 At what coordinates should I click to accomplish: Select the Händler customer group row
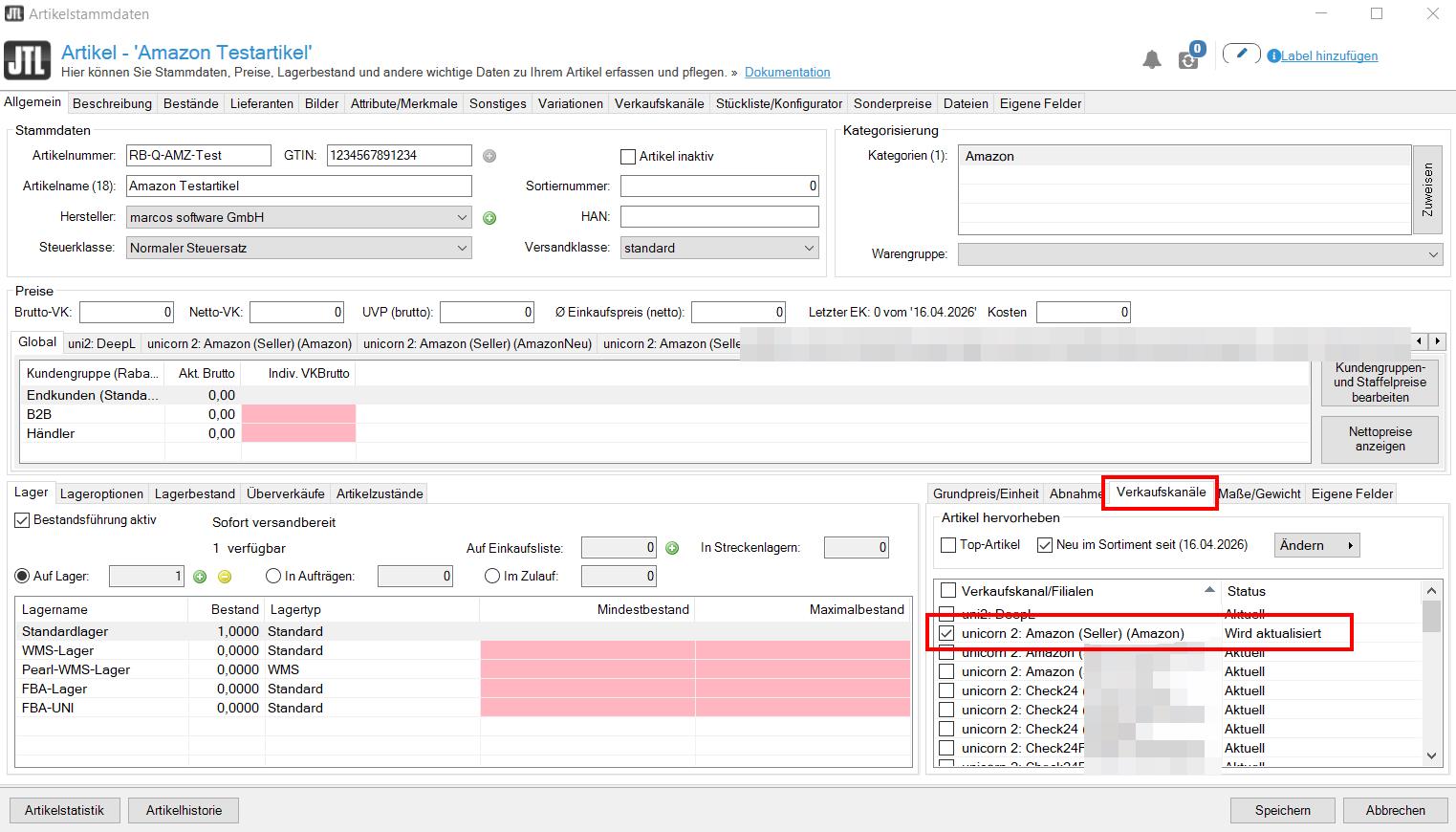point(664,433)
